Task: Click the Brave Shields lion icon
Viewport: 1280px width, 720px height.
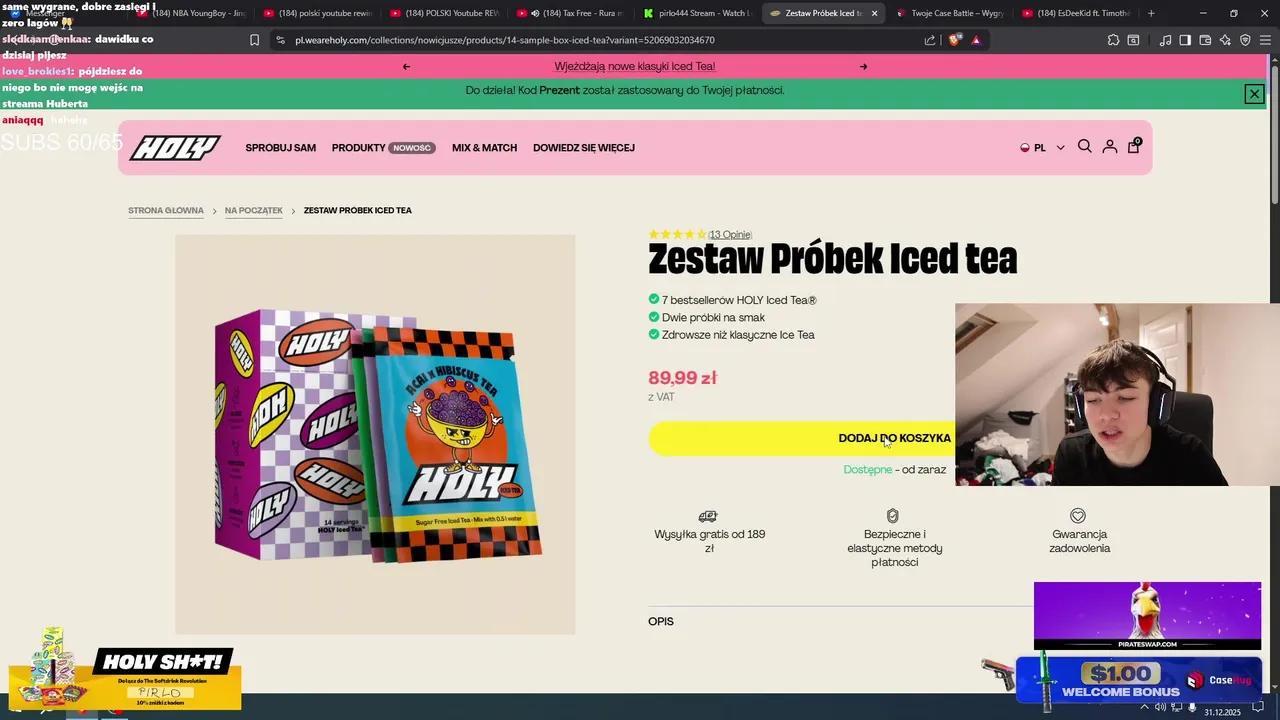Action: pos(955,40)
